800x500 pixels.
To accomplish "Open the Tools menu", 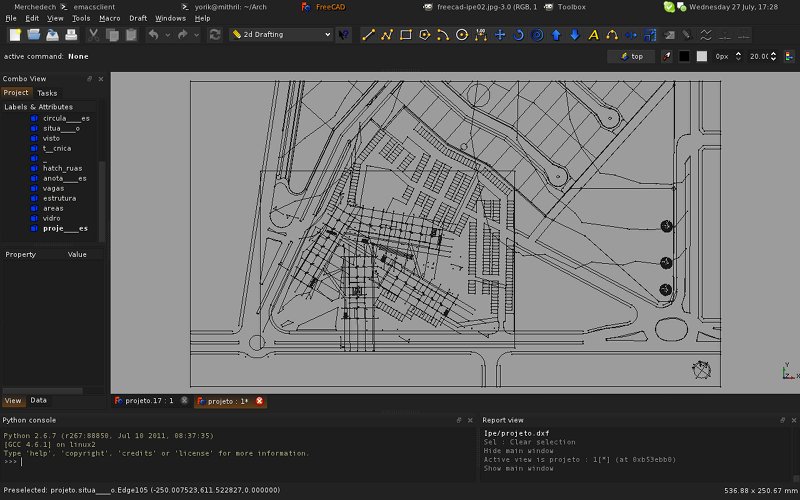I will point(81,18).
